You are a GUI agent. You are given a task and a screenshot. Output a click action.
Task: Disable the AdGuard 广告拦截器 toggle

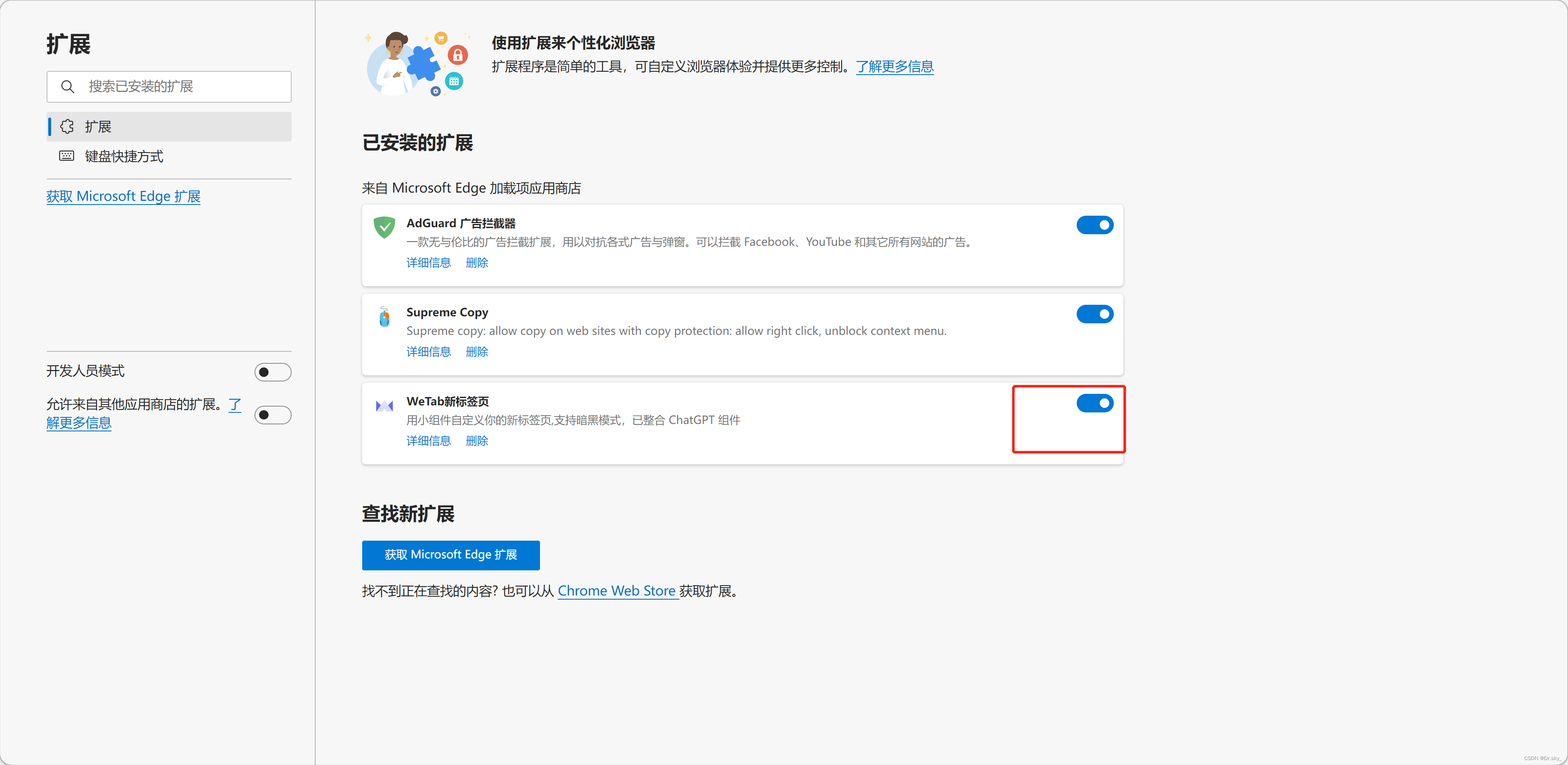1094,225
